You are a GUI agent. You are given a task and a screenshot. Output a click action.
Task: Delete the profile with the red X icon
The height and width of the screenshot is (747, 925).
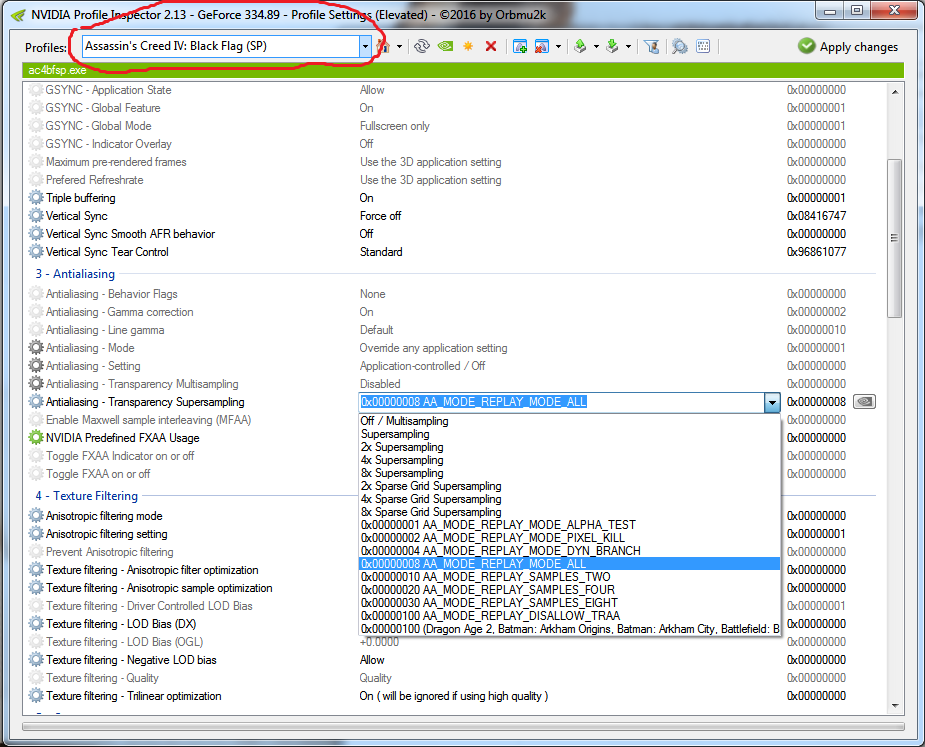[491, 46]
